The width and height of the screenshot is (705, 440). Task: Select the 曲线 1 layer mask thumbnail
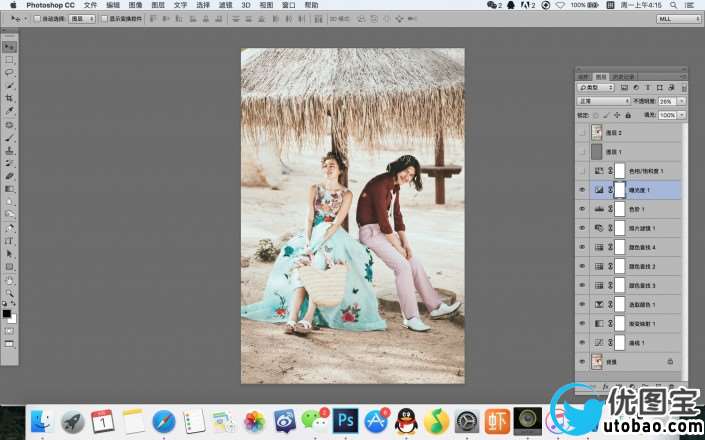620,342
